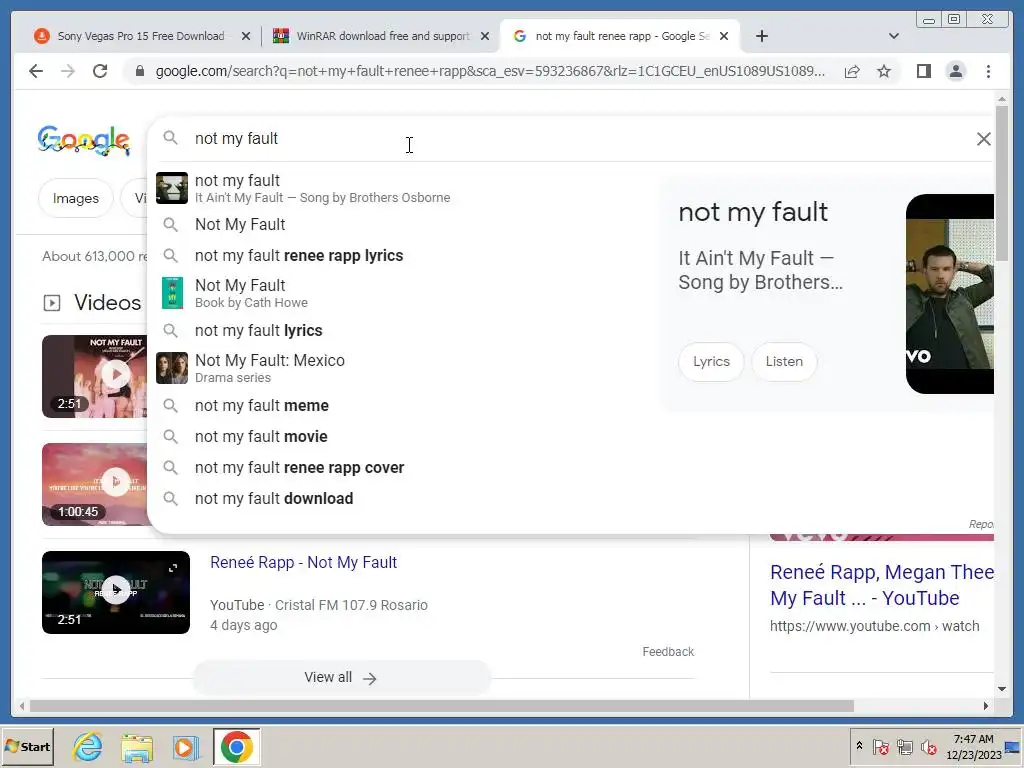Click the Not My Fault: Mexico thumbnail
The height and width of the screenshot is (768, 1024).
pyautogui.click(x=172, y=368)
